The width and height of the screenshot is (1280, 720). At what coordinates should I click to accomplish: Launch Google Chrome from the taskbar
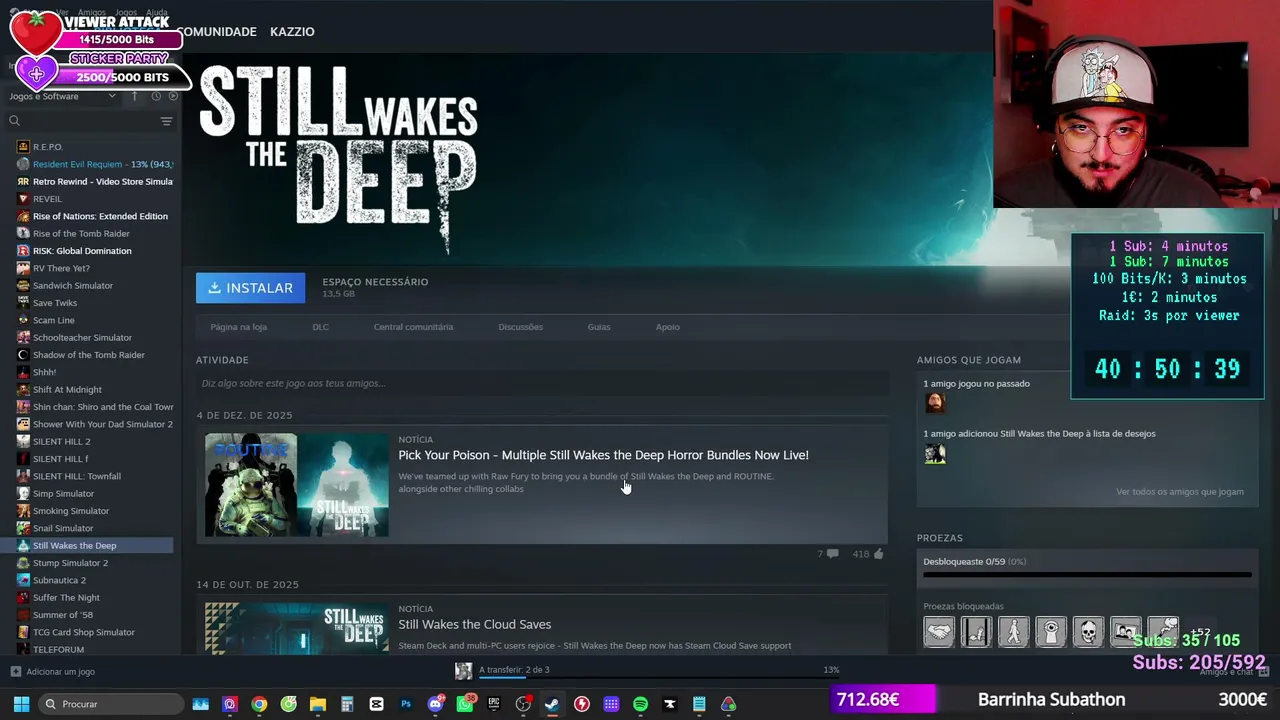point(259,704)
